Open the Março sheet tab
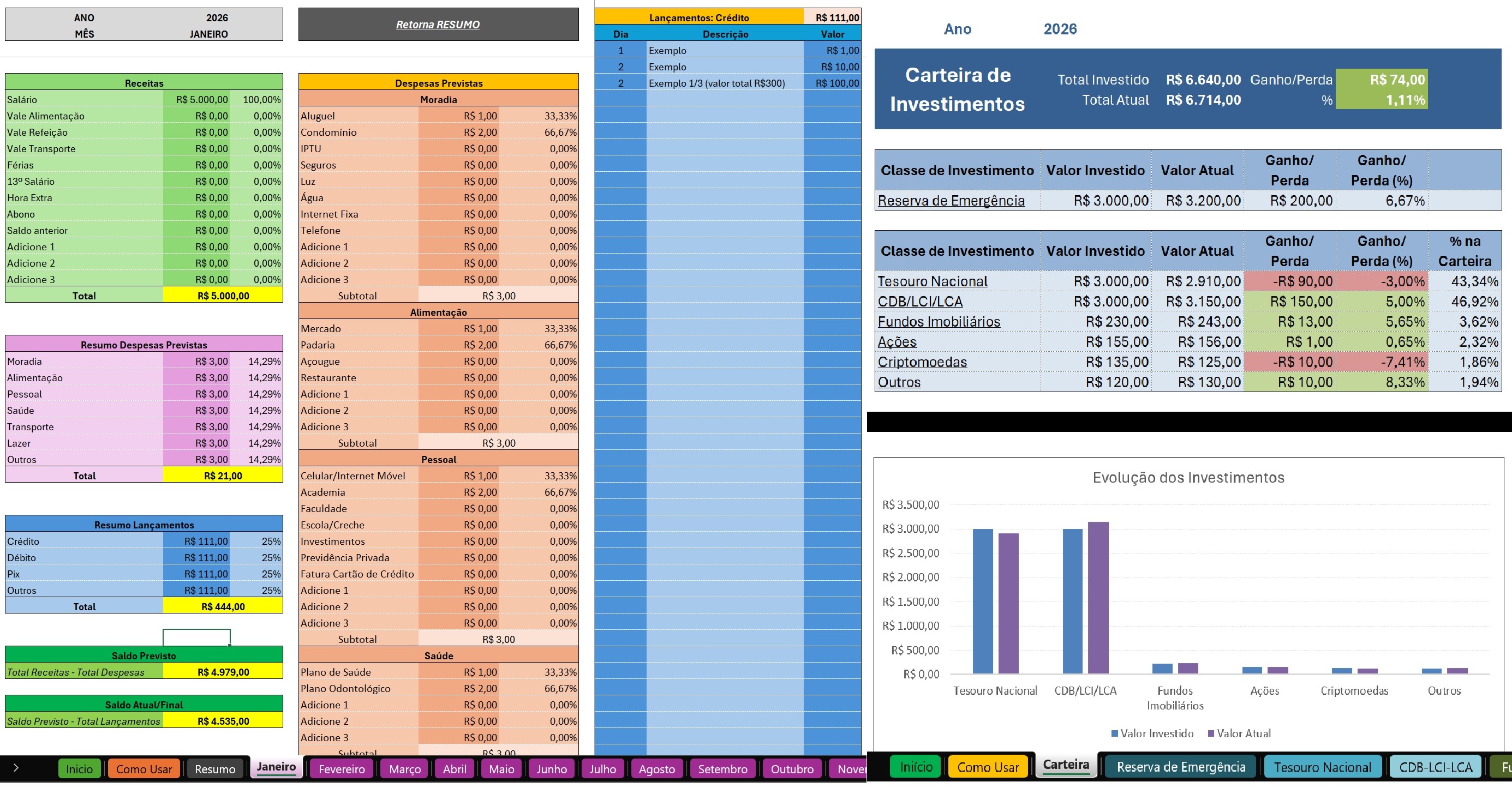Screen dimensions: 1512x788 (404, 768)
